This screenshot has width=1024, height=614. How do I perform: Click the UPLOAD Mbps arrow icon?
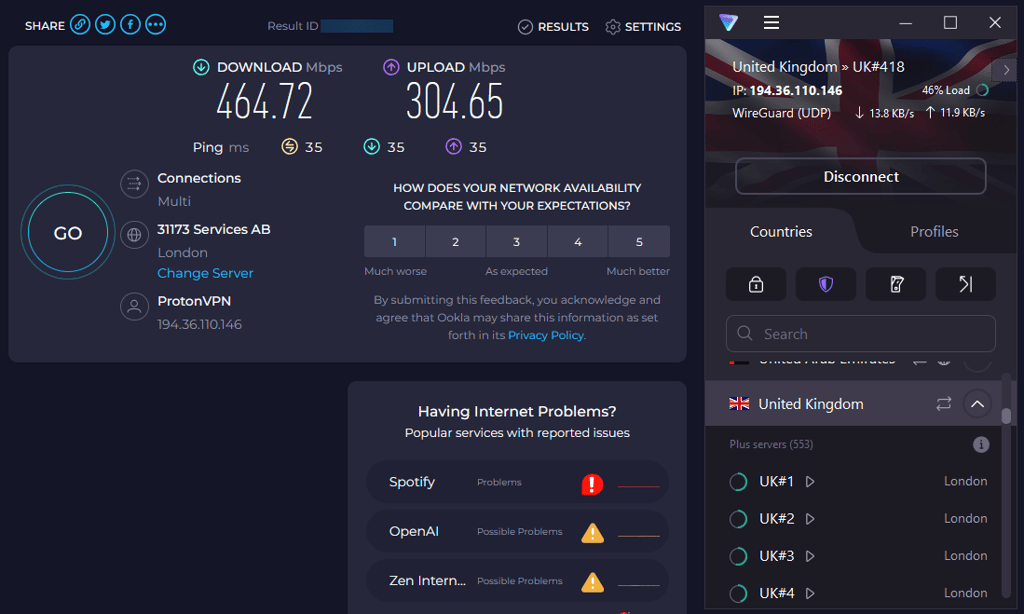click(391, 67)
